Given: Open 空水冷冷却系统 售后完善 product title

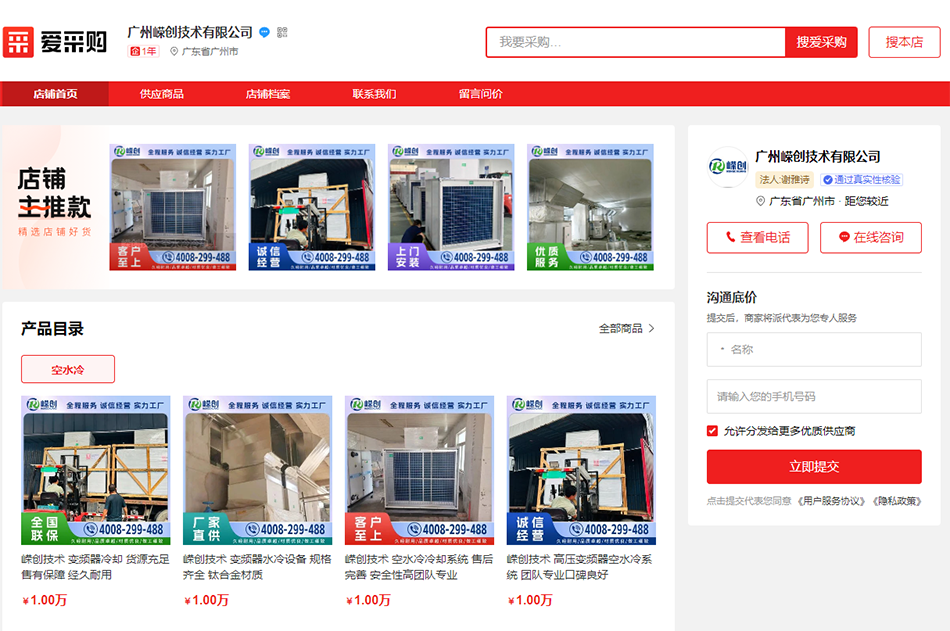Looking at the screenshot, I should click(419, 567).
